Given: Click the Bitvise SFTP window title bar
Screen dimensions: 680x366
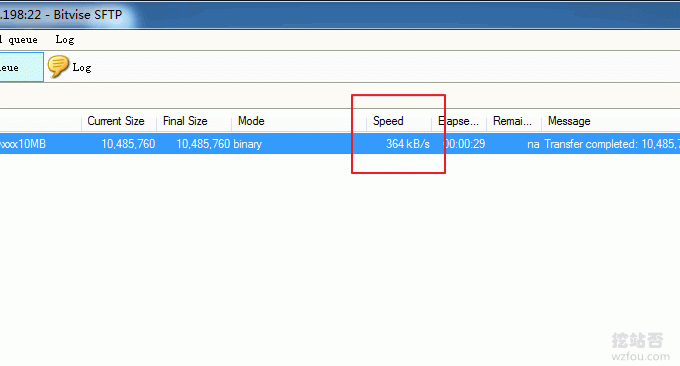Looking at the screenshot, I should click(340, 15).
